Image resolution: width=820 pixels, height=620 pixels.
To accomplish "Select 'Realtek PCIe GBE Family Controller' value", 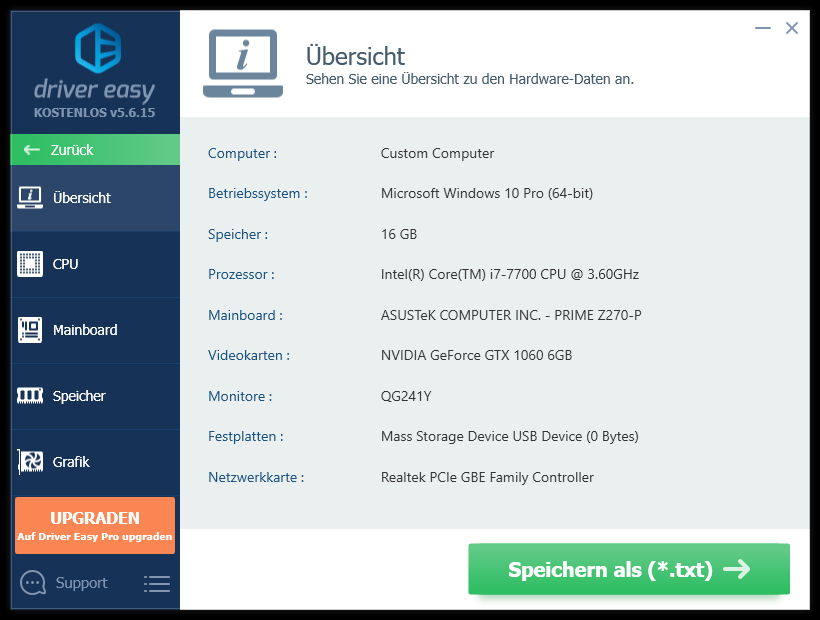I will pos(487,477).
